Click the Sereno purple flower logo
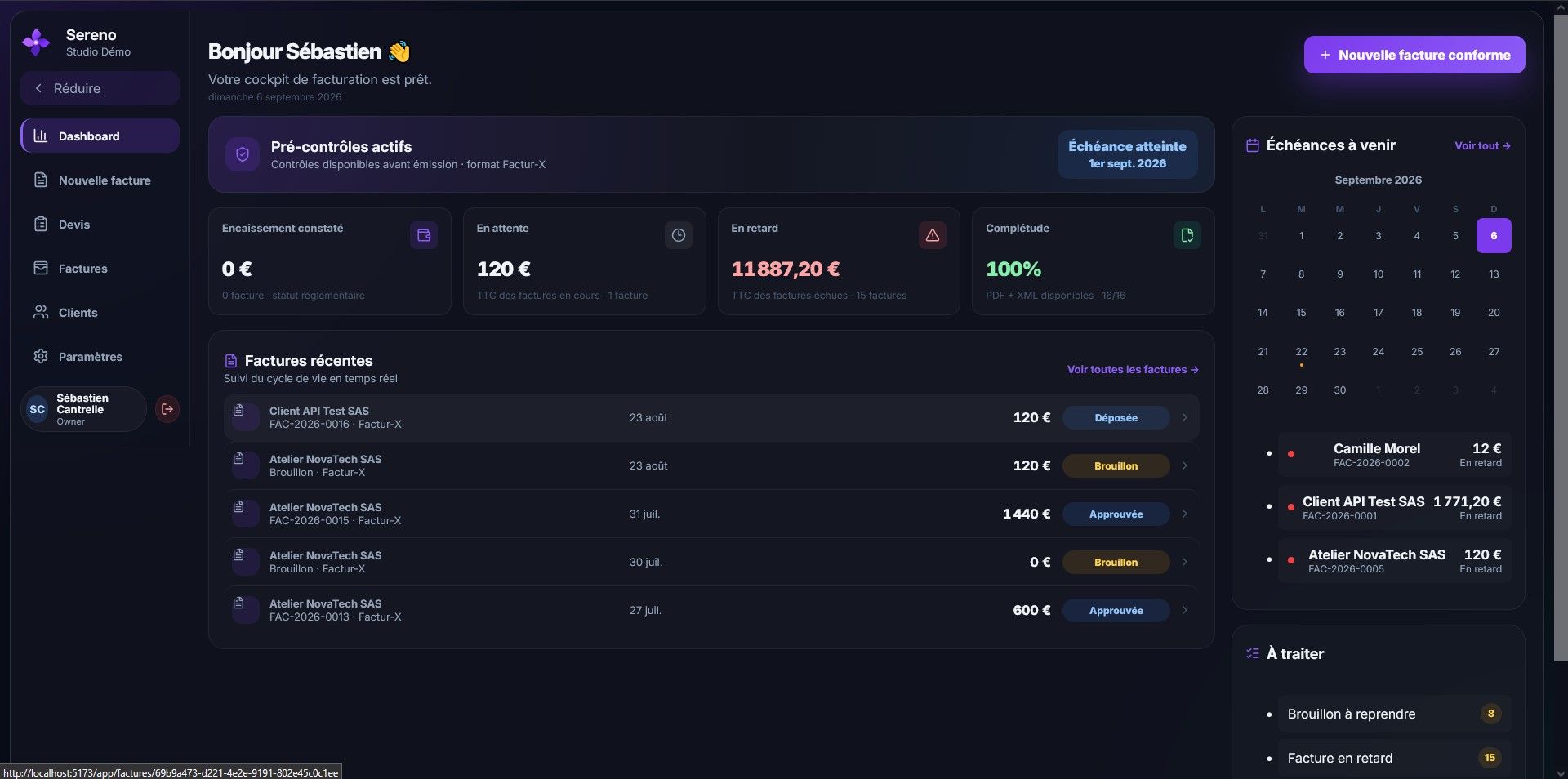 36,42
